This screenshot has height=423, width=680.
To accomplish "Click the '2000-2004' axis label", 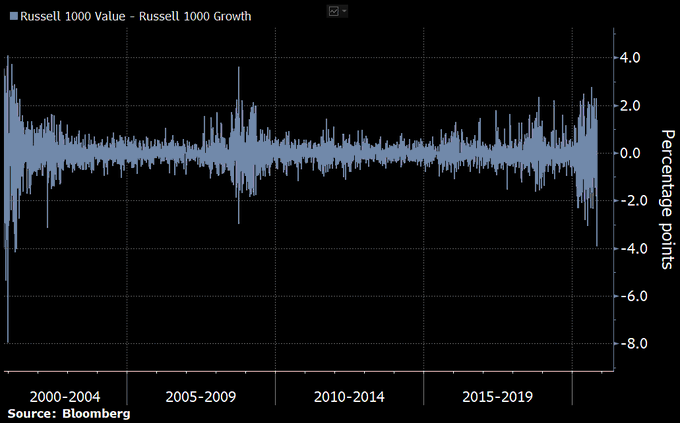I will (x=65, y=397).
